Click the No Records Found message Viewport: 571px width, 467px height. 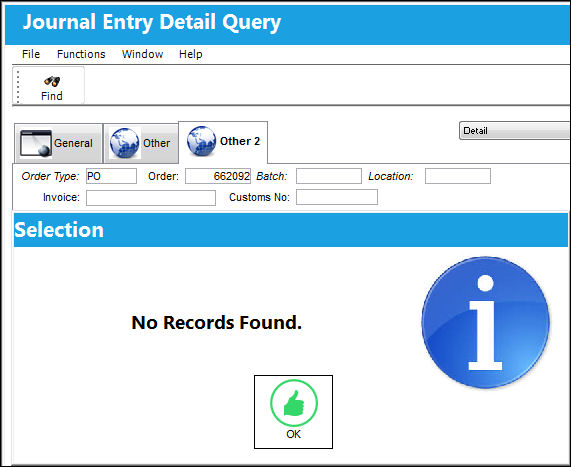[x=217, y=323]
